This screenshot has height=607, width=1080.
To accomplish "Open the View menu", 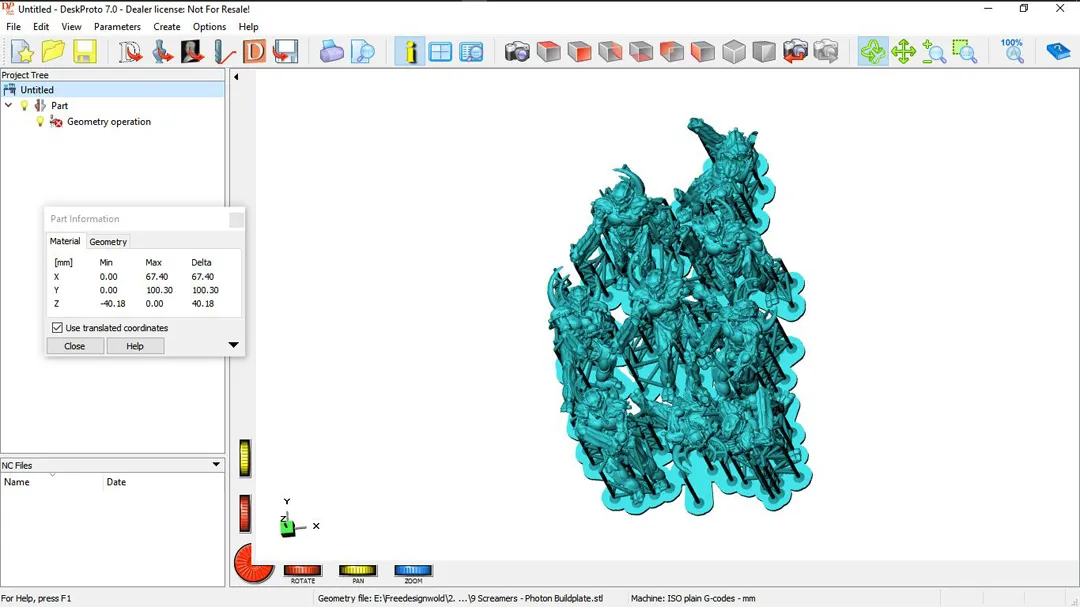I will point(71,27).
